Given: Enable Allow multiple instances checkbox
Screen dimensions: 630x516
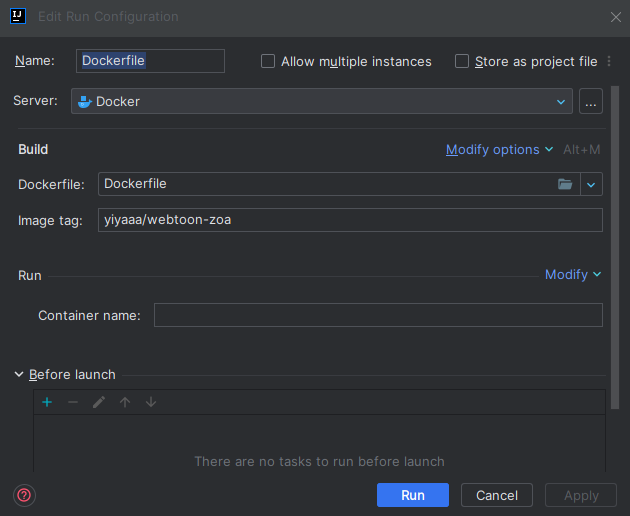Looking at the screenshot, I should pos(268,61).
